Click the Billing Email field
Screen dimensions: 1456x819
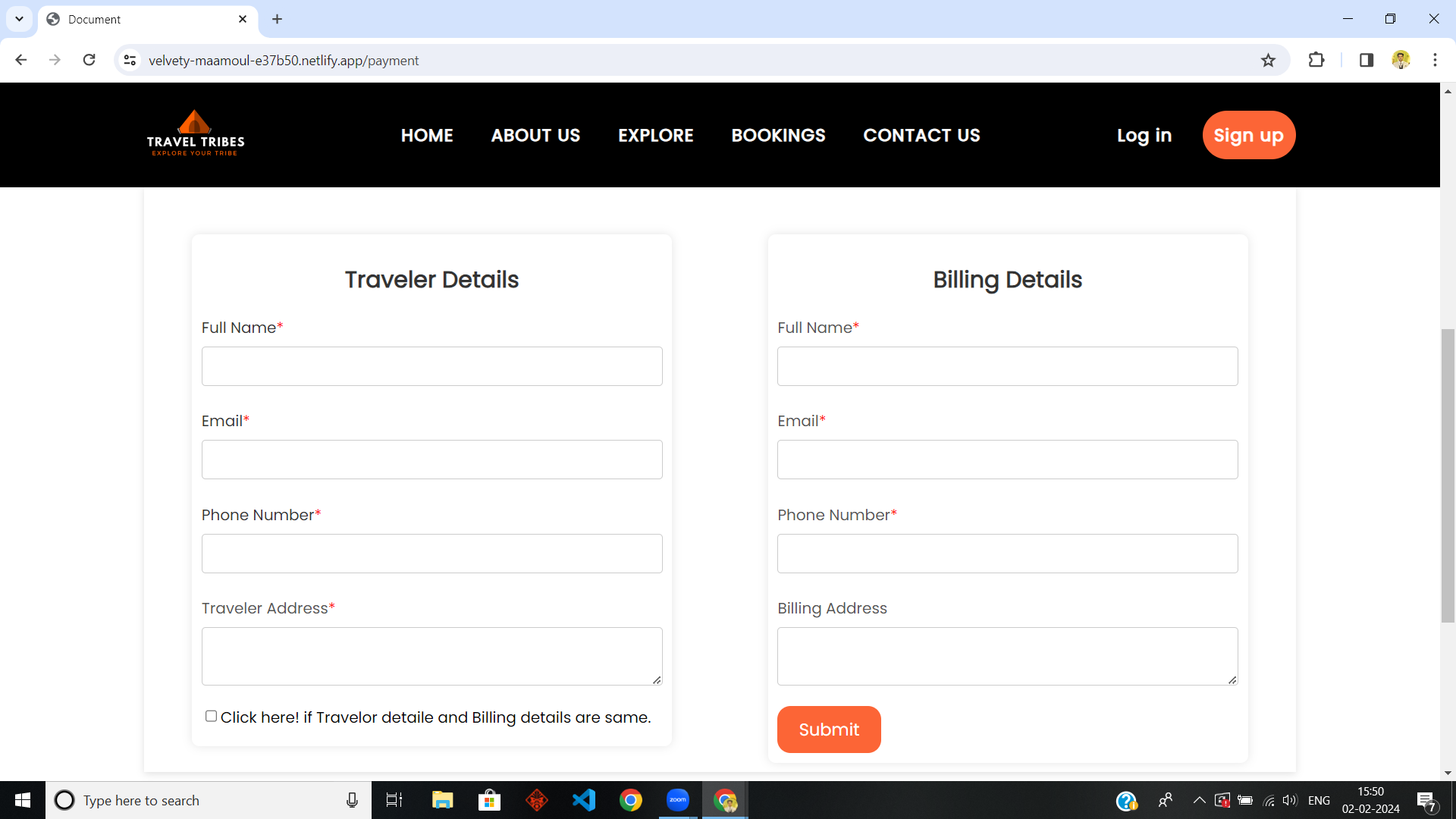1008,460
